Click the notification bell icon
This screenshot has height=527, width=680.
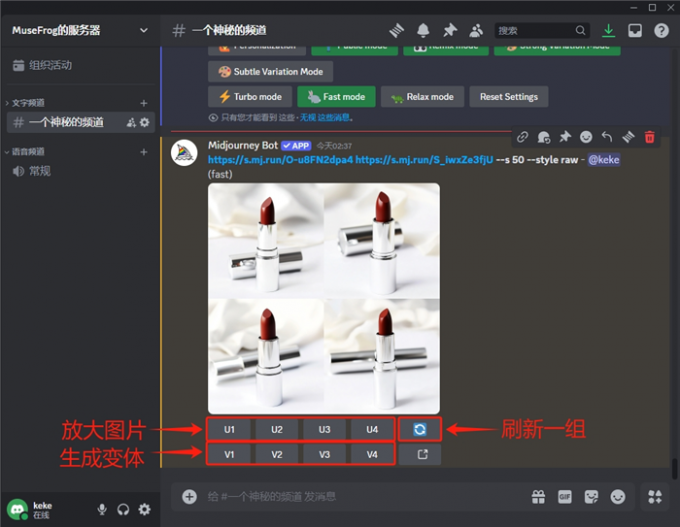point(423,30)
